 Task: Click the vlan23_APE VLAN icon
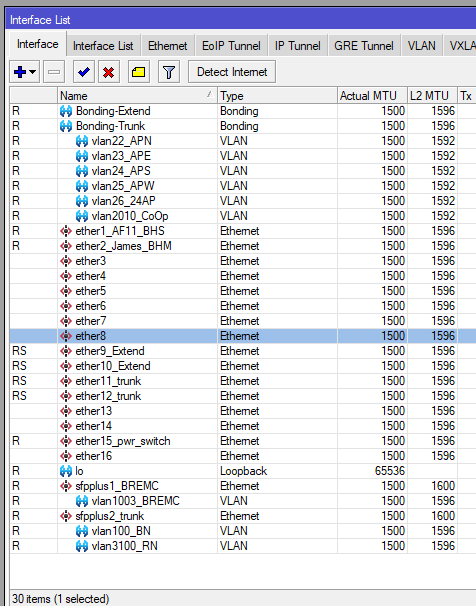coord(82,156)
